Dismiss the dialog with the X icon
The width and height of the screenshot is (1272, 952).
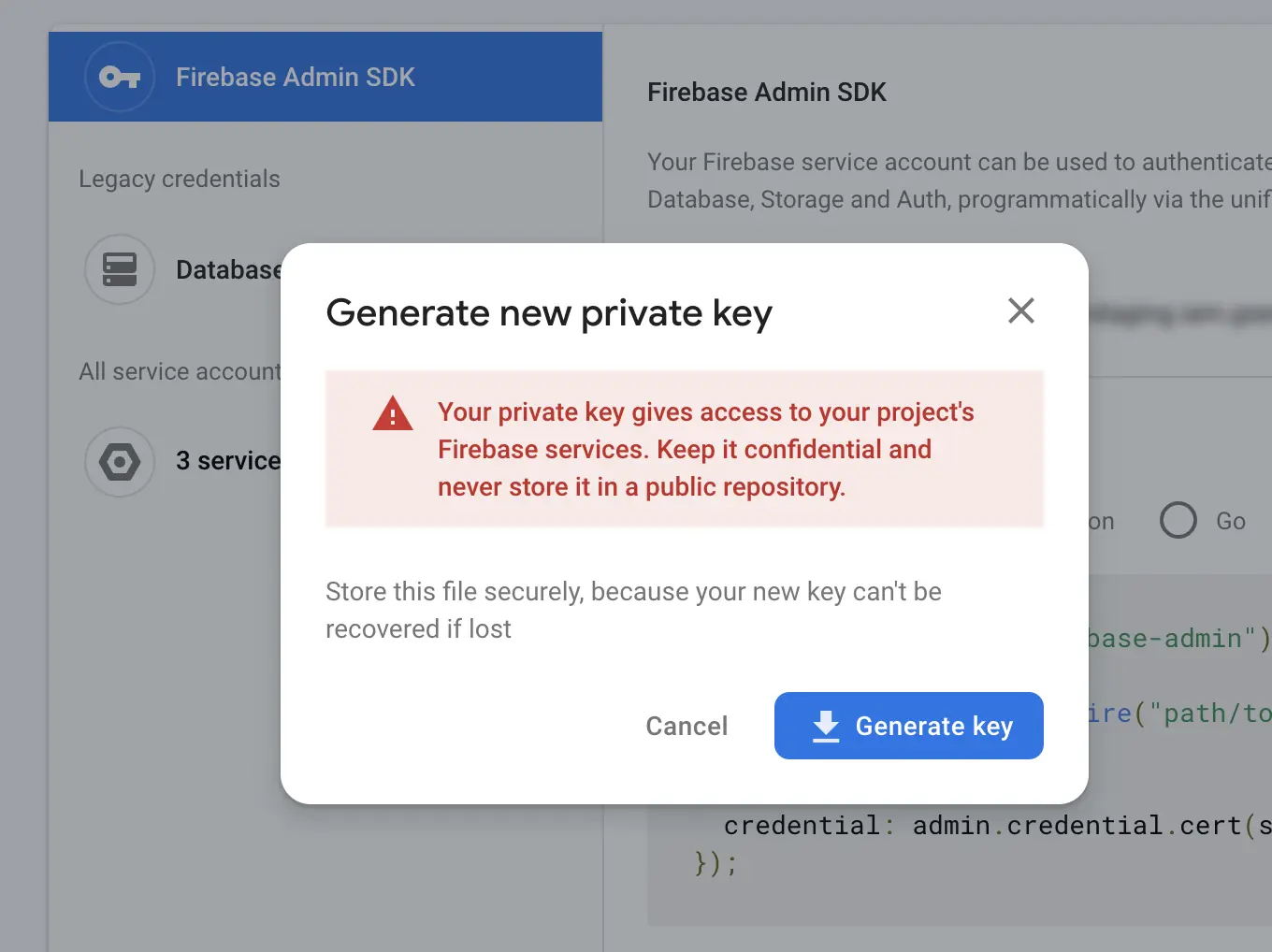[1020, 310]
